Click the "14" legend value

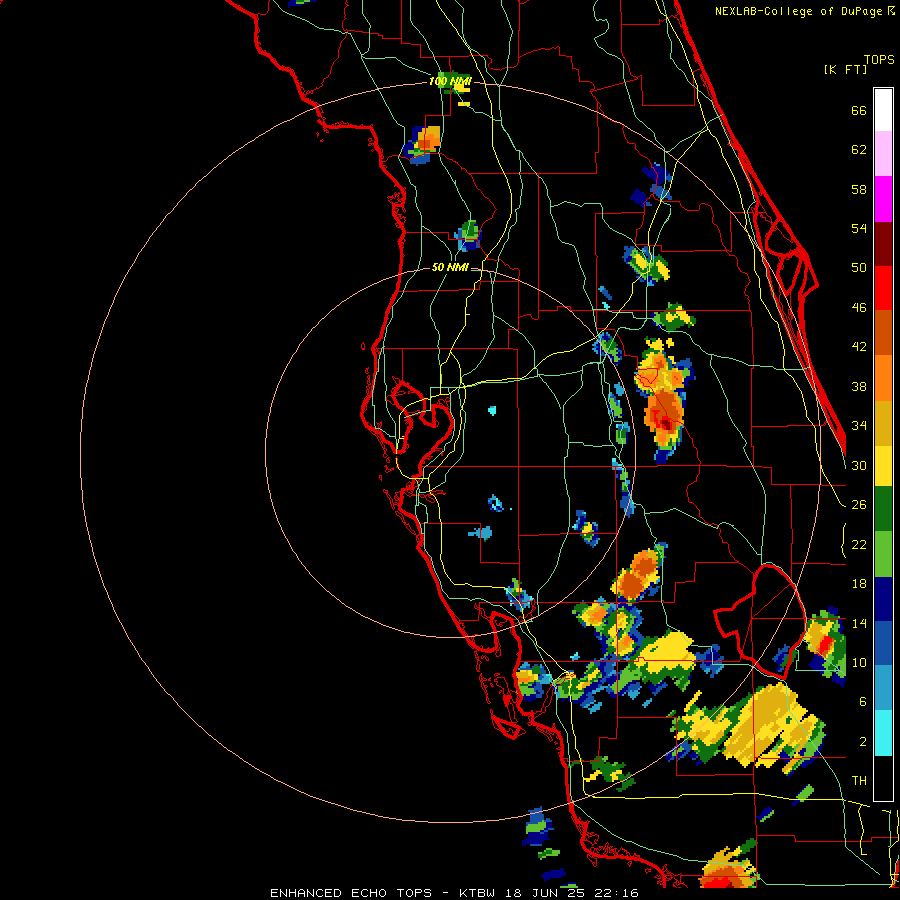(859, 623)
